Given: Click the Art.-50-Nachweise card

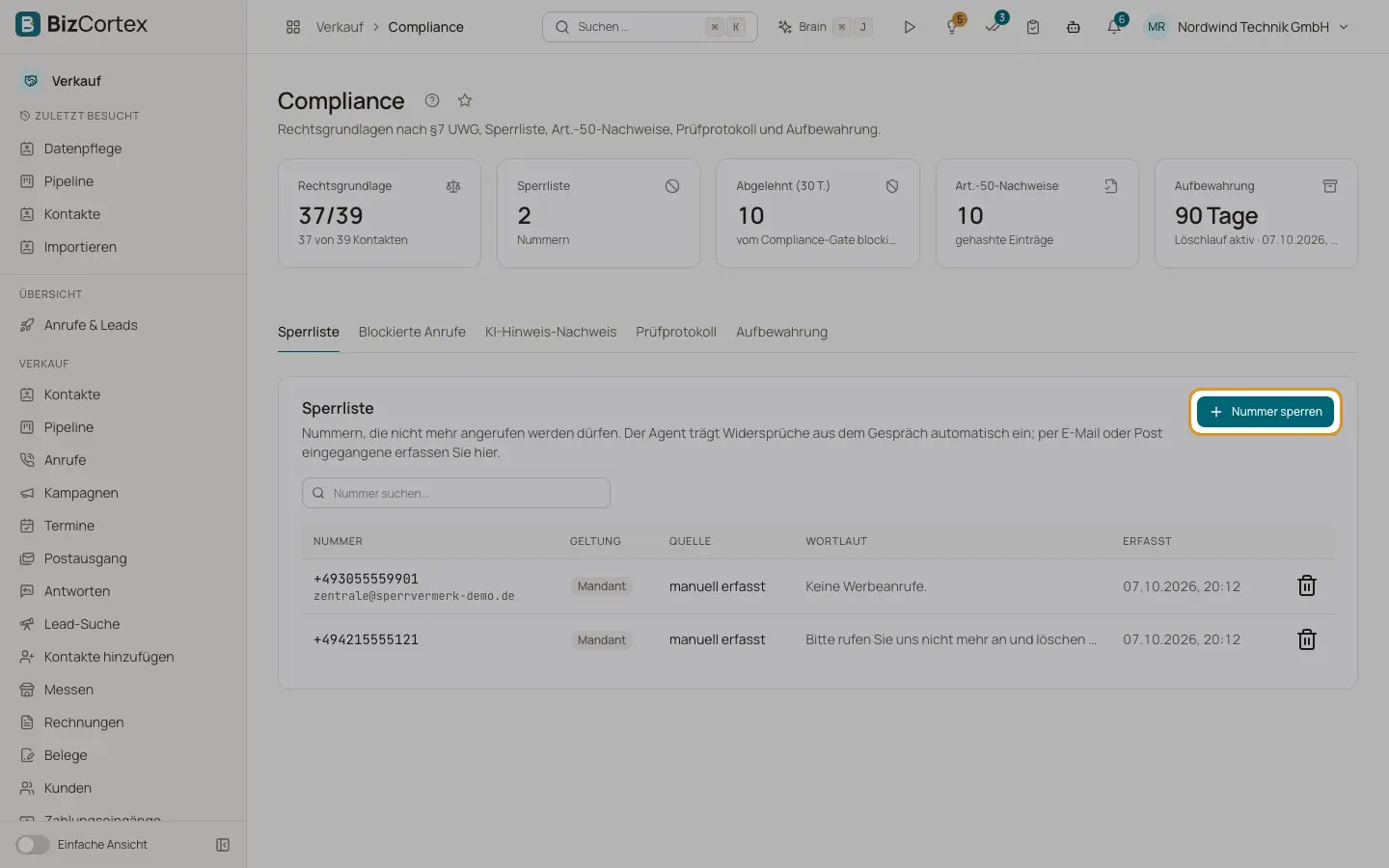Looking at the screenshot, I should (x=1037, y=213).
